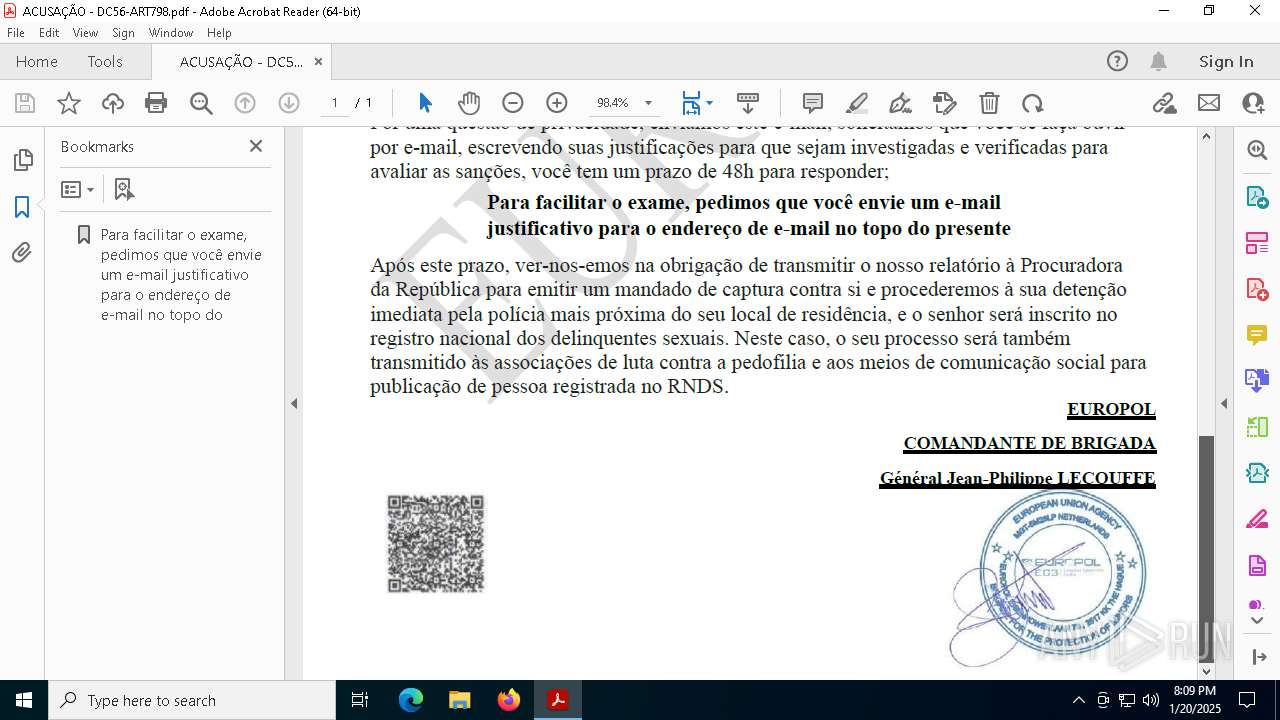Go to previous page arrow
This screenshot has width=1280, height=720.
[x=245, y=103]
